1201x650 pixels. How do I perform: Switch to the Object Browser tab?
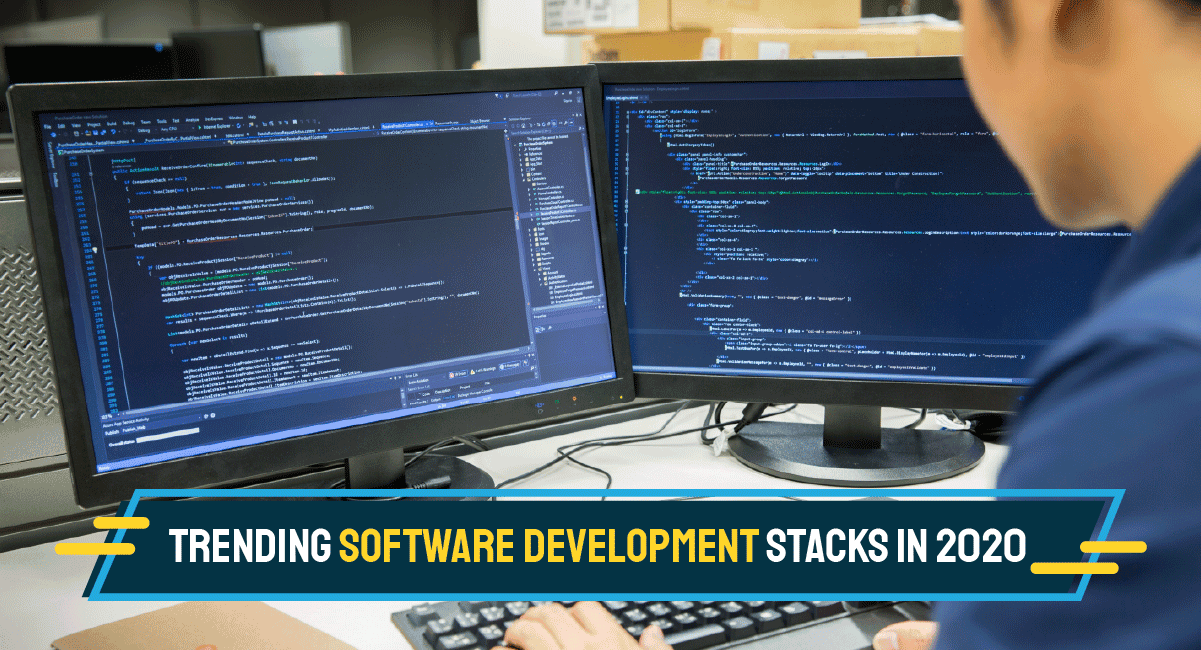[x=480, y=120]
